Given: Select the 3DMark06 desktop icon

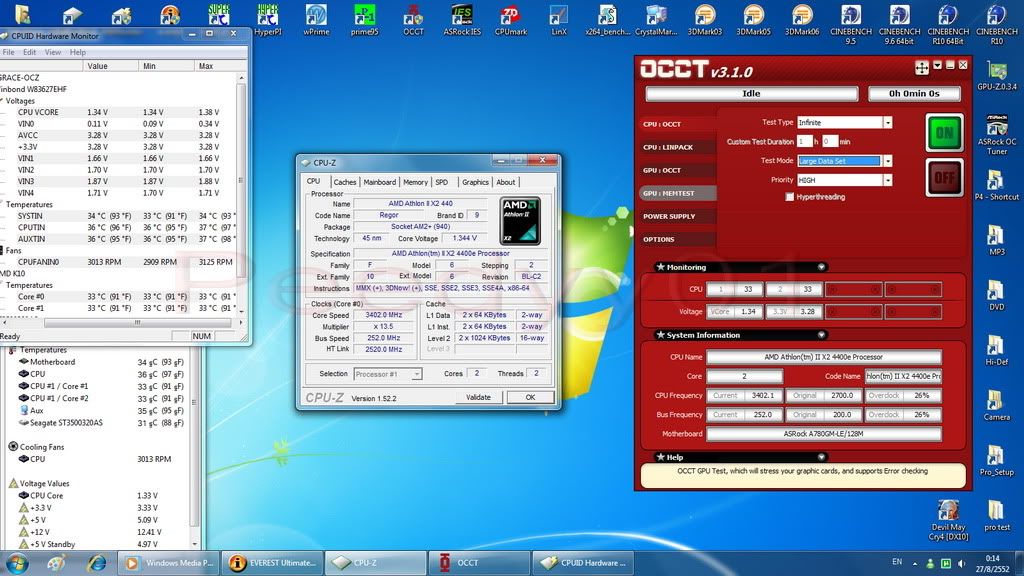Looking at the screenshot, I should 802,20.
